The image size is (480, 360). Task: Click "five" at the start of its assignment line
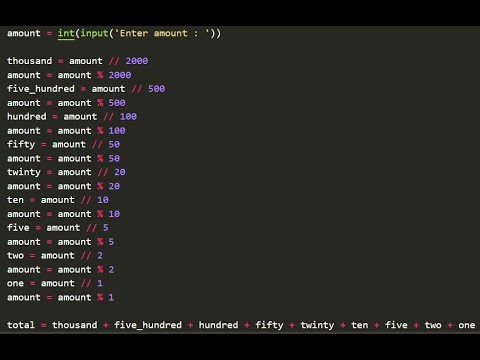18,228
